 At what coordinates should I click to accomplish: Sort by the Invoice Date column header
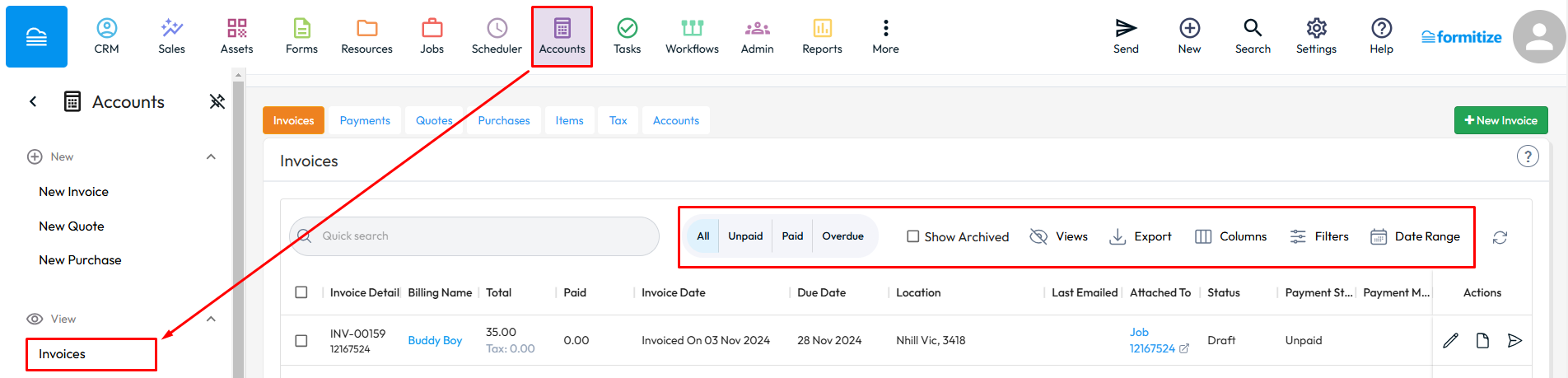[x=673, y=292]
